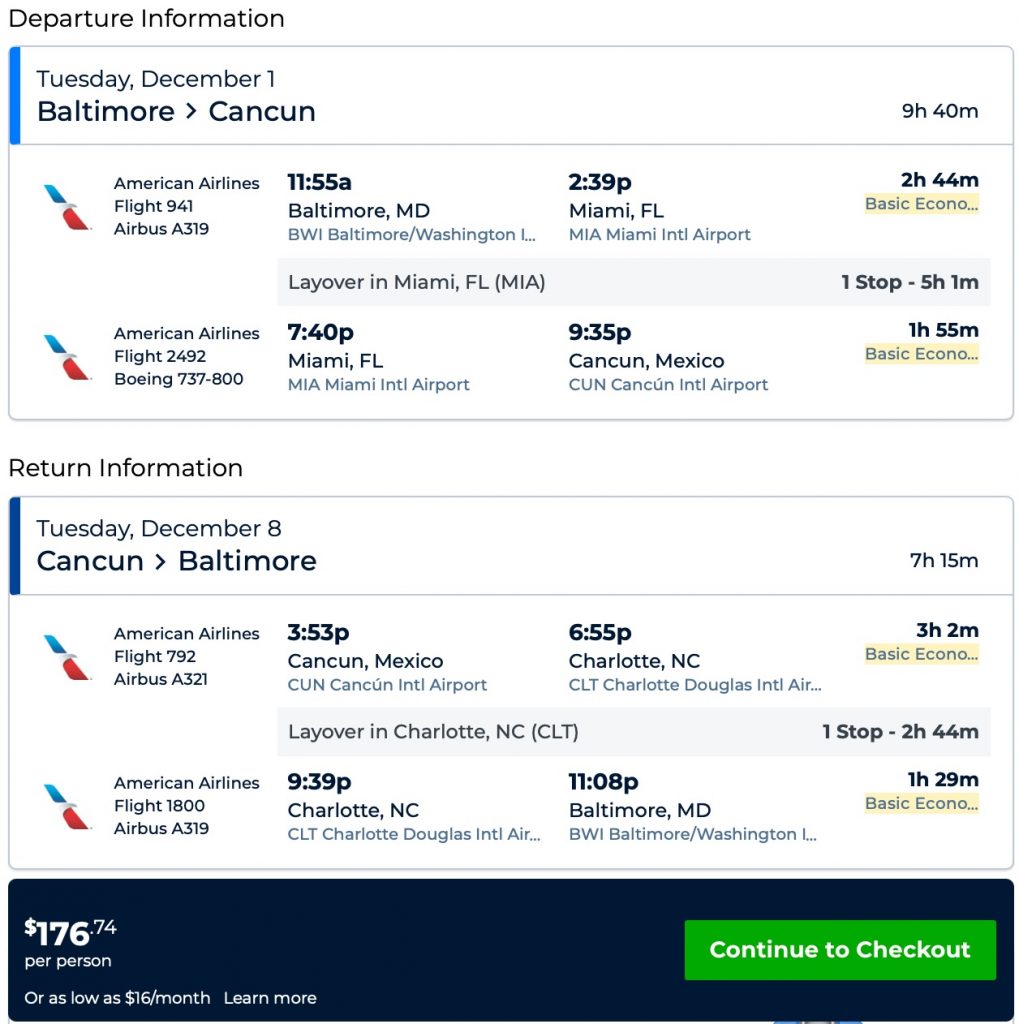Click Continue to Checkout button

pos(840,949)
